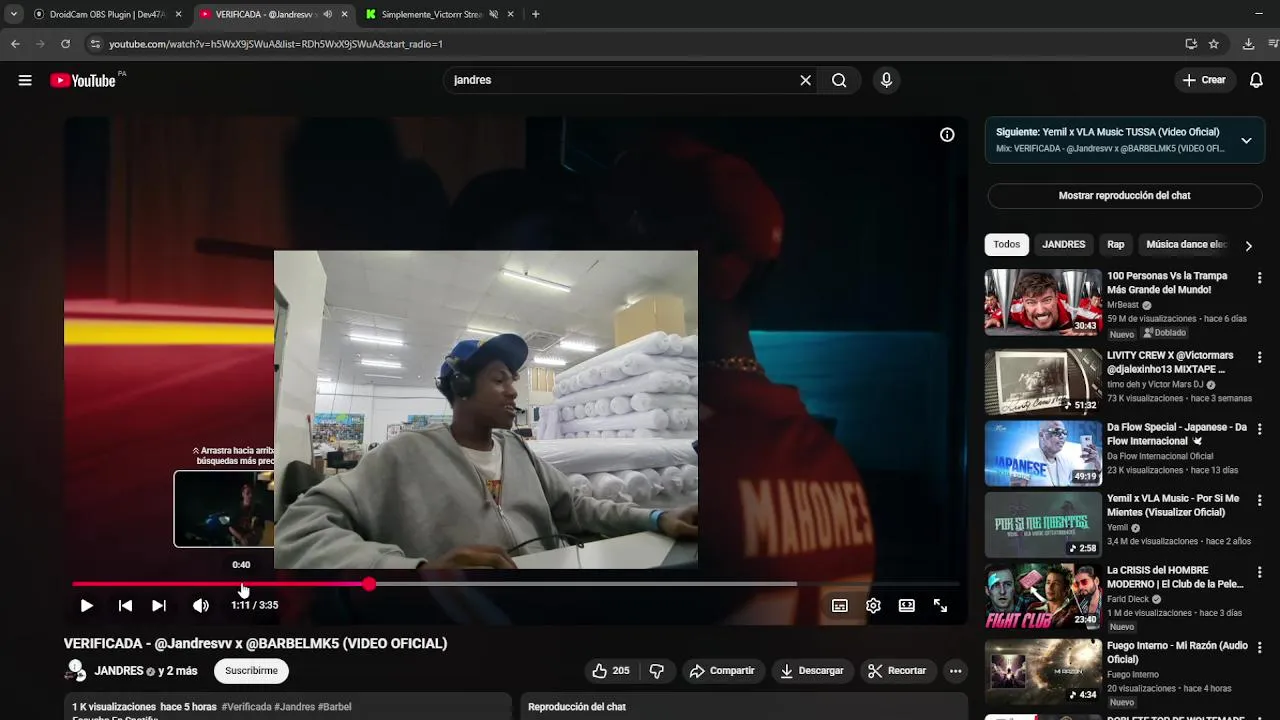Select the Música dance filter chip
The image size is (1280, 720).
tap(1186, 245)
